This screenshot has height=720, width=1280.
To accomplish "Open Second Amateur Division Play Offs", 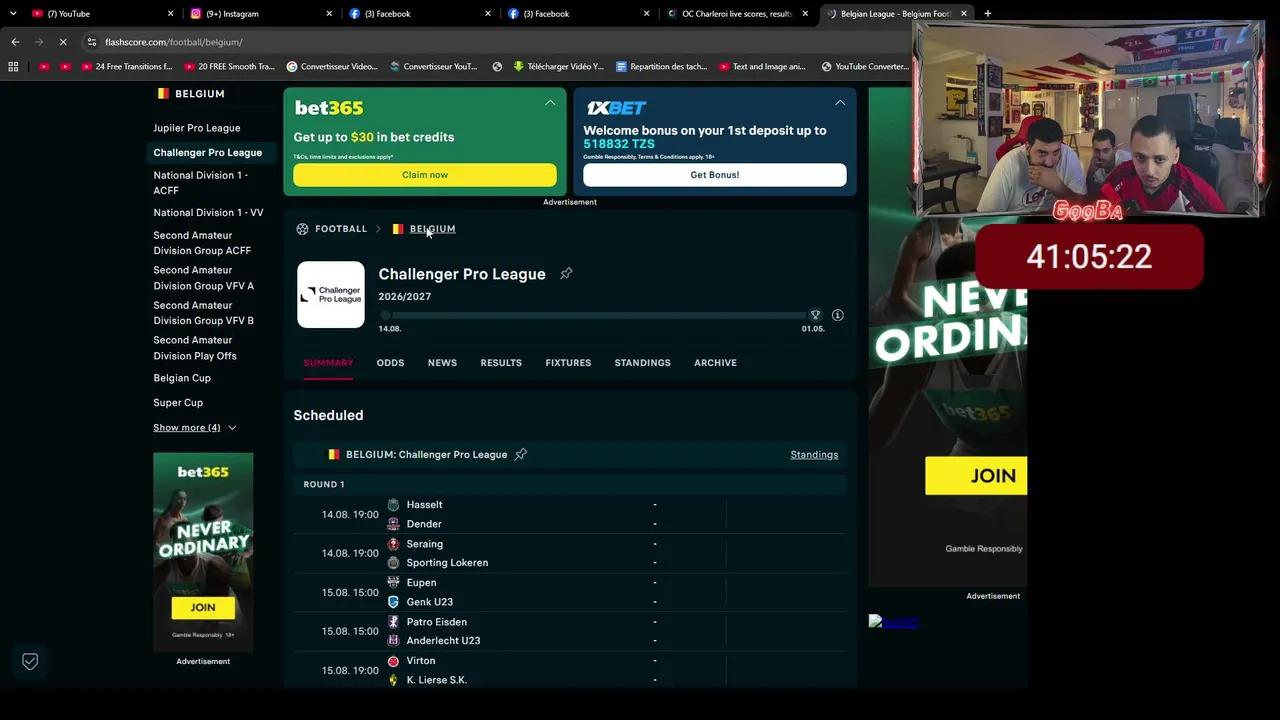I will pos(195,348).
